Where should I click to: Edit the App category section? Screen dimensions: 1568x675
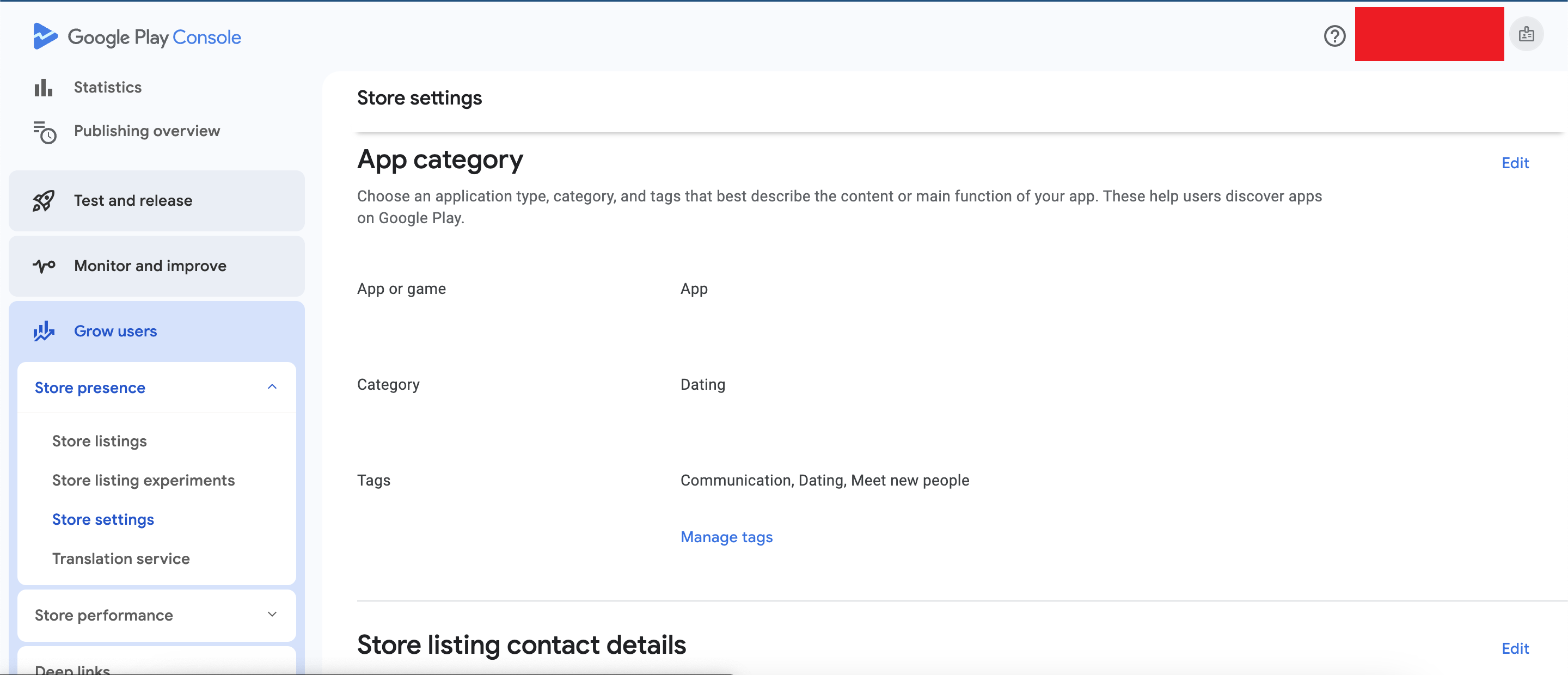click(x=1515, y=163)
